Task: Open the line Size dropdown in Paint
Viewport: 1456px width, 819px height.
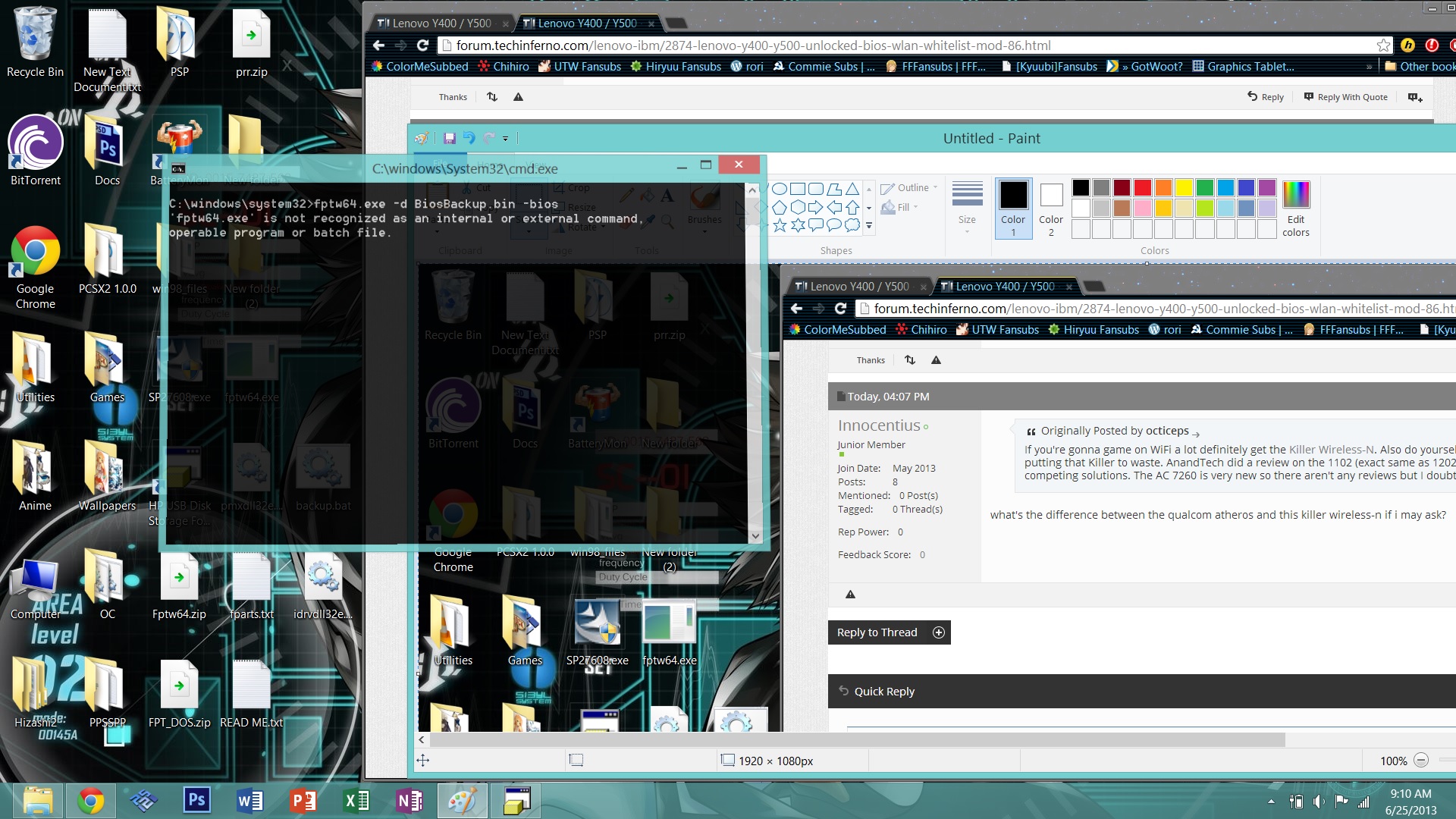Action: [x=967, y=207]
